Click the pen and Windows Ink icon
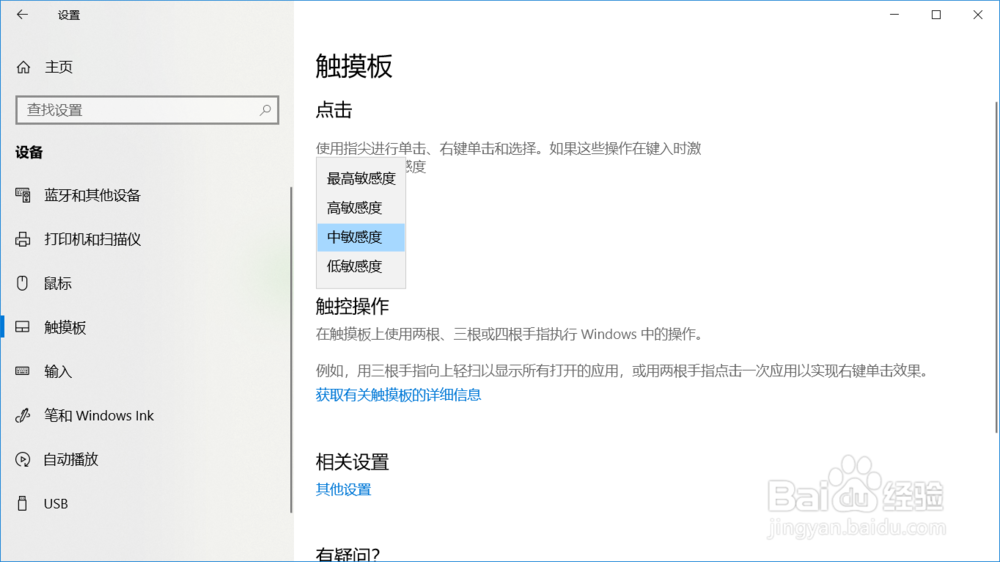Image resolution: width=1000 pixels, height=562 pixels. (x=23, y=415)
